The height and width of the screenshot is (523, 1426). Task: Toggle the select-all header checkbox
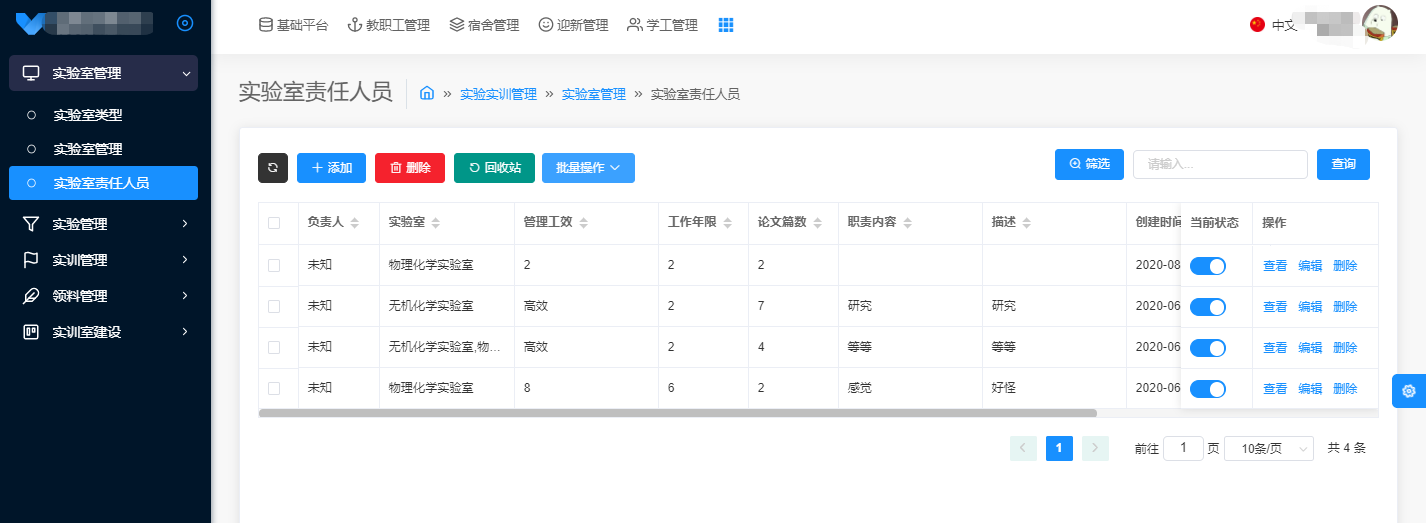tap(274, 223)
